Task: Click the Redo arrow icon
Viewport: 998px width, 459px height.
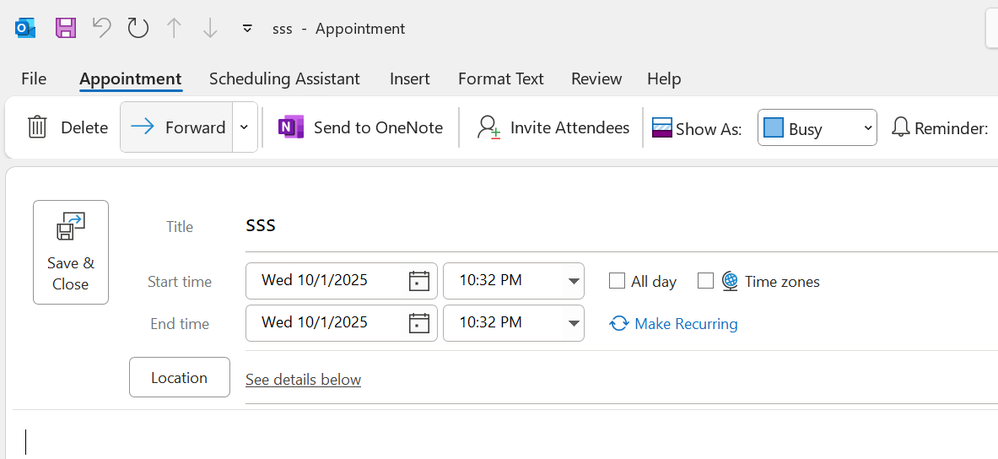Action: [138, 28]
